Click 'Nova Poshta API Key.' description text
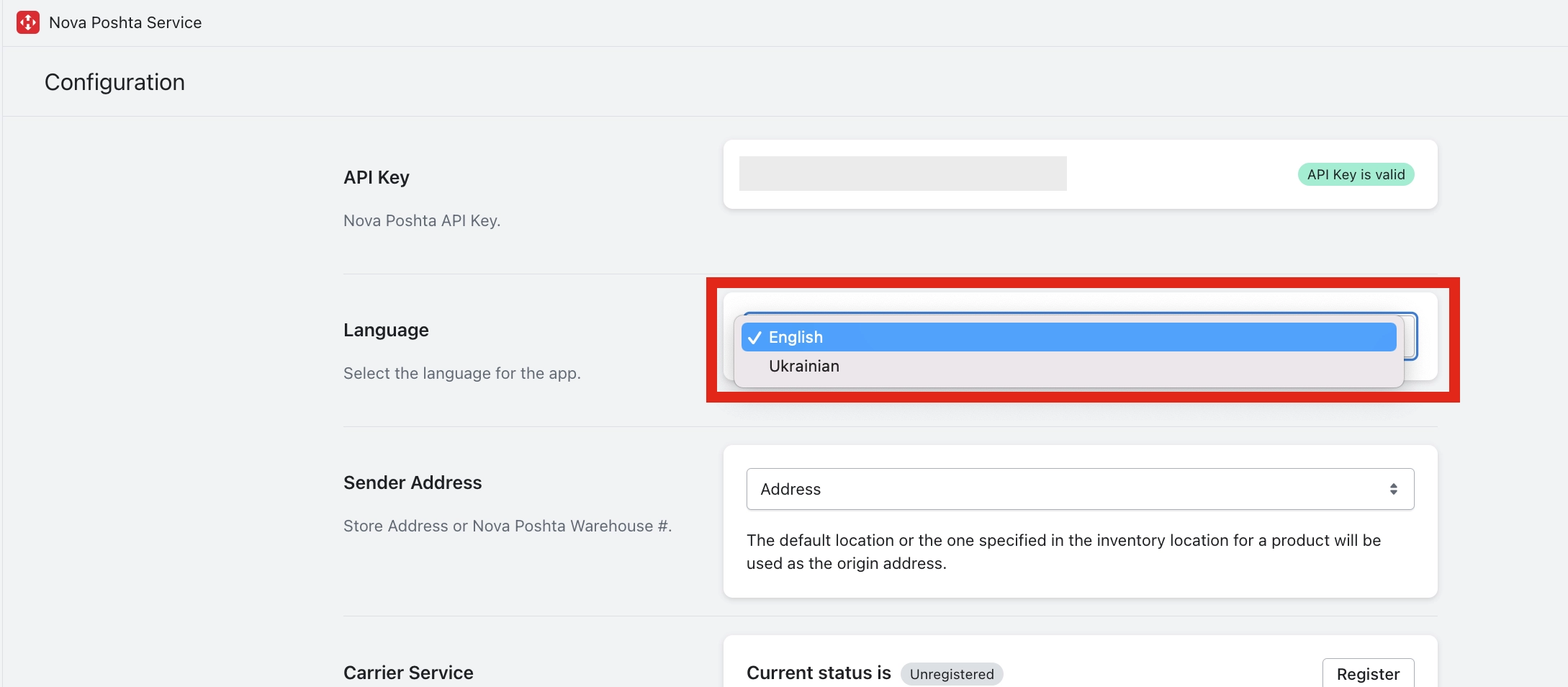Image resolution: width=1568 pixels, height=687 pixels. 422,220
